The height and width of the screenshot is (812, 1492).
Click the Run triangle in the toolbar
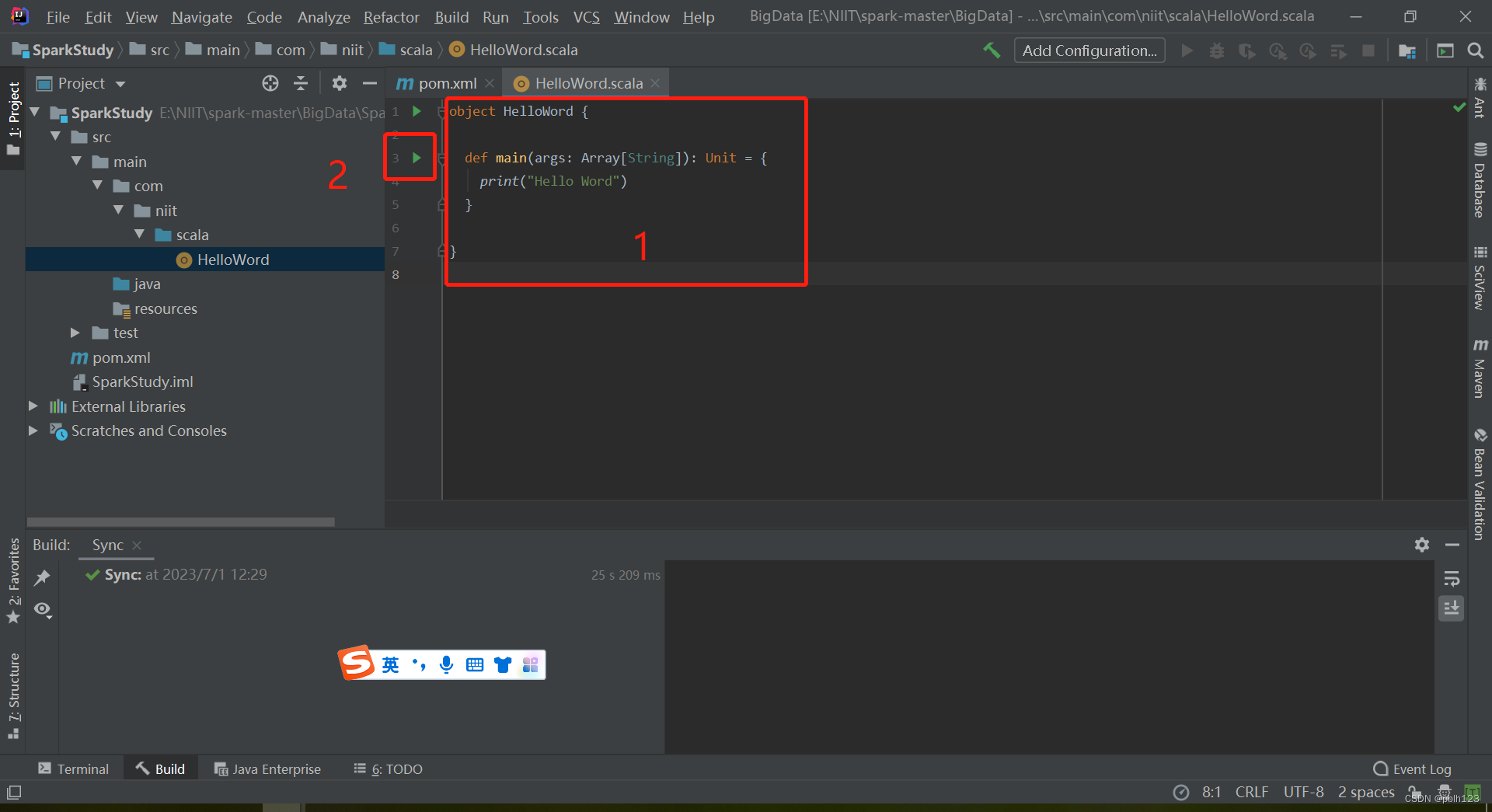pos(1187,51)
